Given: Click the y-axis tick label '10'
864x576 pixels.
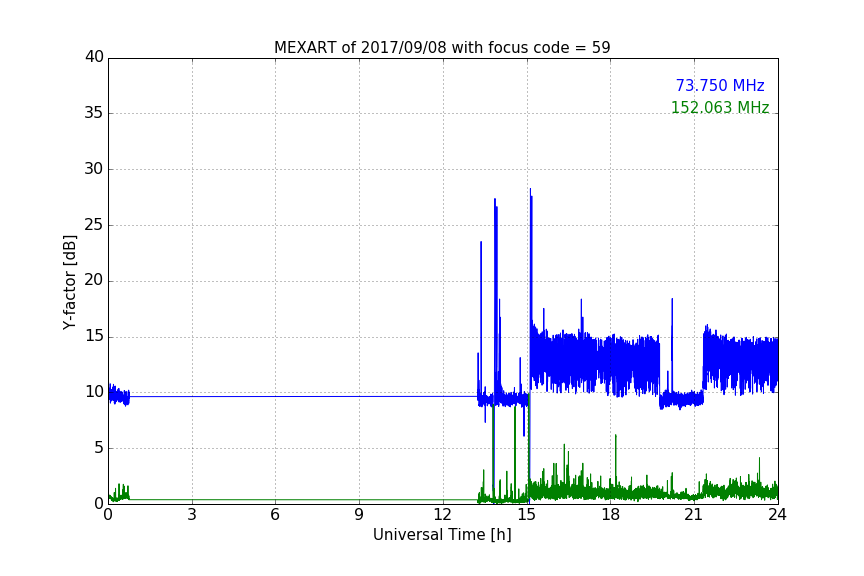Looking at the screenshot, I should [x=94, y=392].
